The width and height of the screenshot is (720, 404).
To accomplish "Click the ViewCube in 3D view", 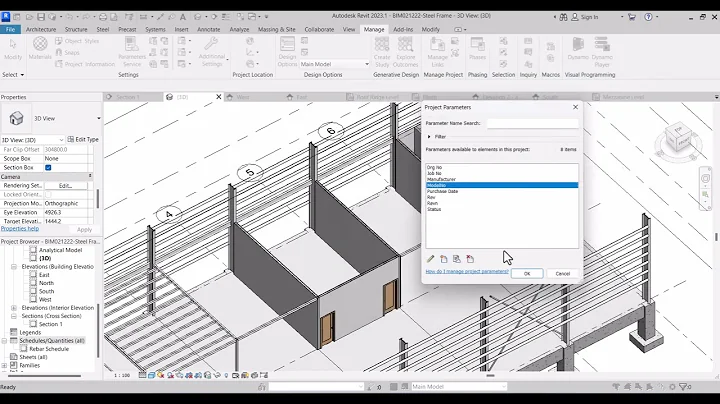I will [x=679, y=138].
